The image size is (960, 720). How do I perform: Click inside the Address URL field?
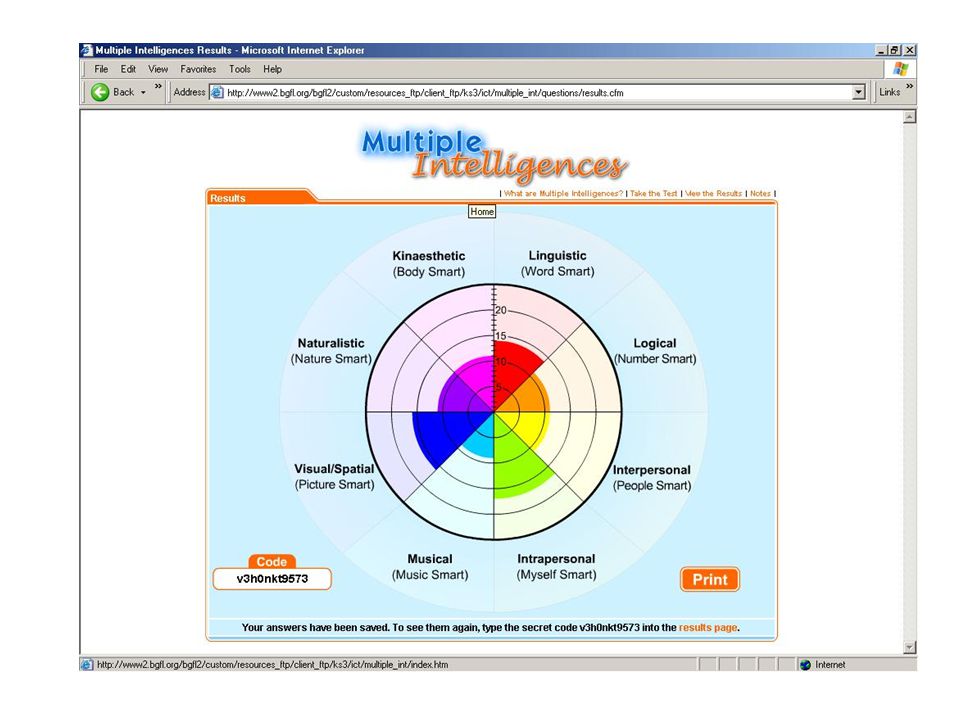click(x=539, y=93)
